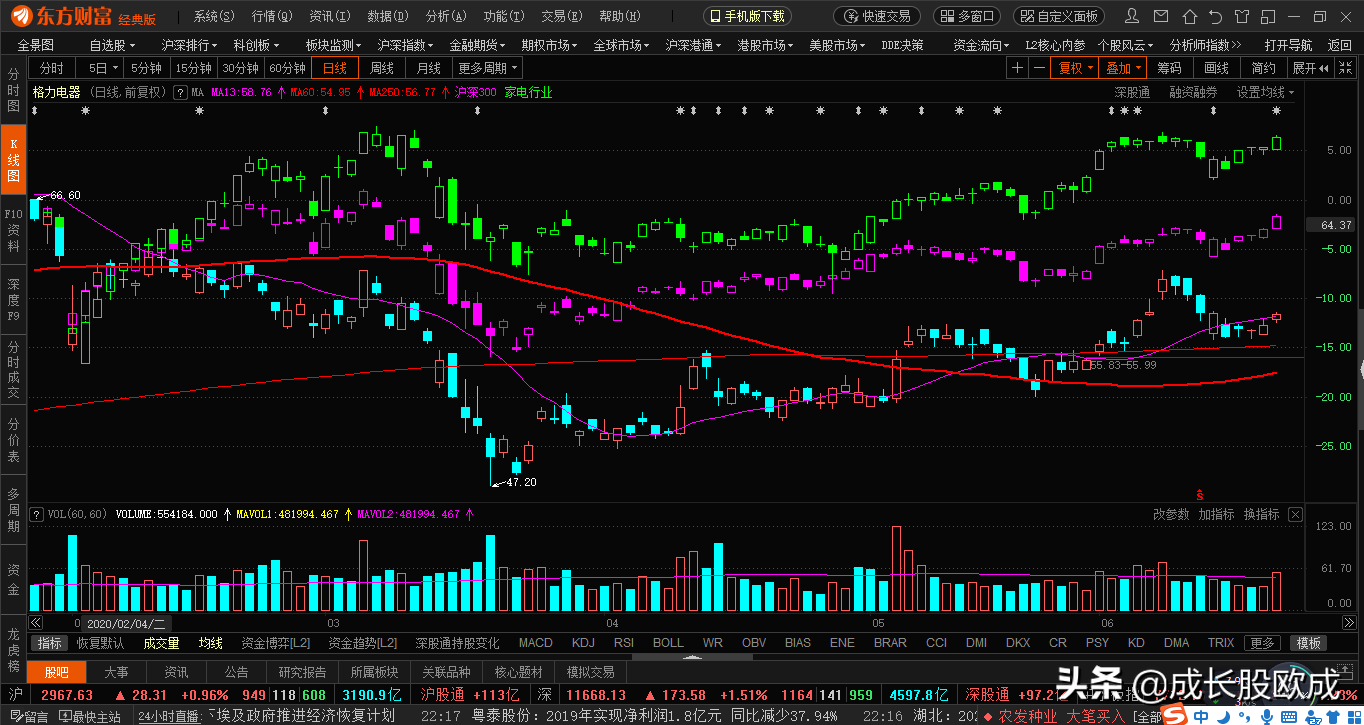Viewport: 1364px width, 725px height.
Task: Toggle the 成交量 volume indicator
Action: pyautogui.click(x=161, y=643)
